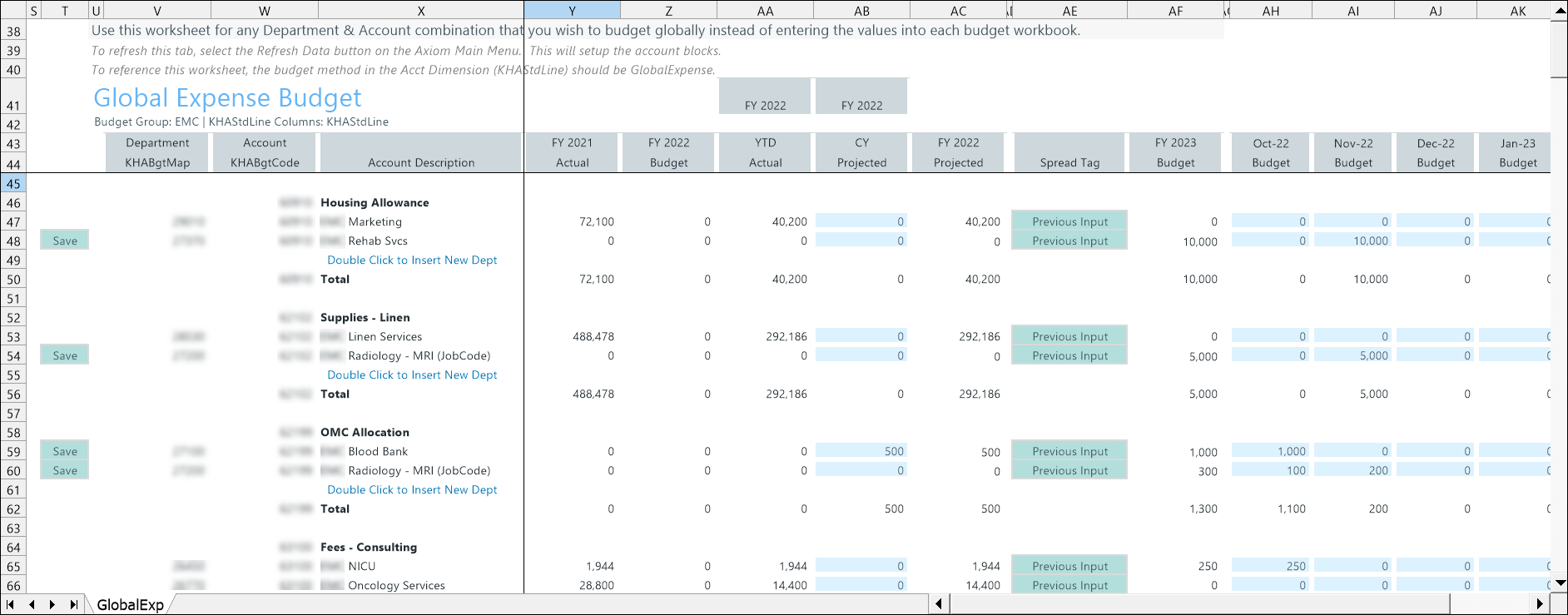Select Blood Bank CY Projected cell showing 500
1568x615 pixels.
click(861, 451)
